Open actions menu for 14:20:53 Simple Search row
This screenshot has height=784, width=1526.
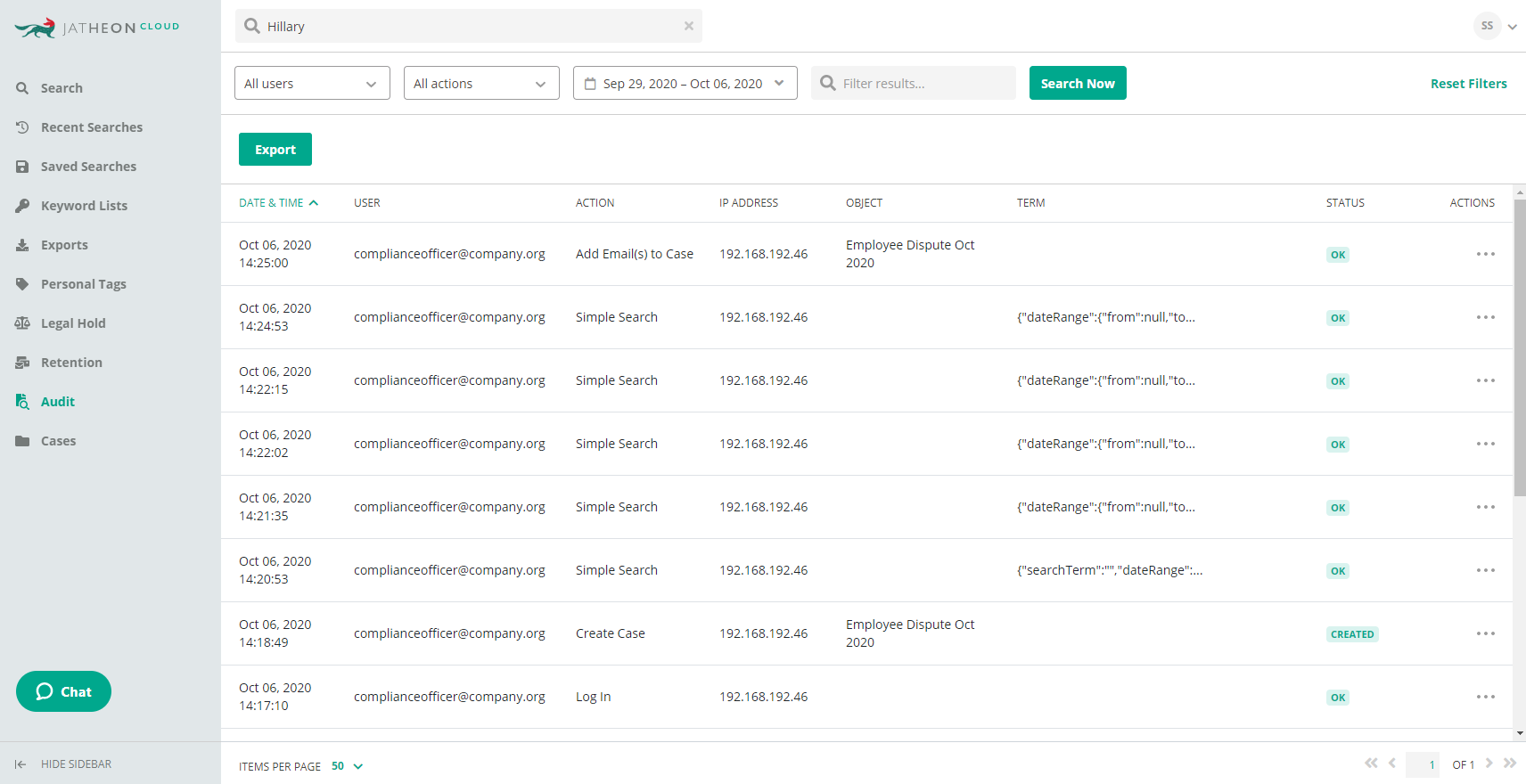coord(1485,570)
